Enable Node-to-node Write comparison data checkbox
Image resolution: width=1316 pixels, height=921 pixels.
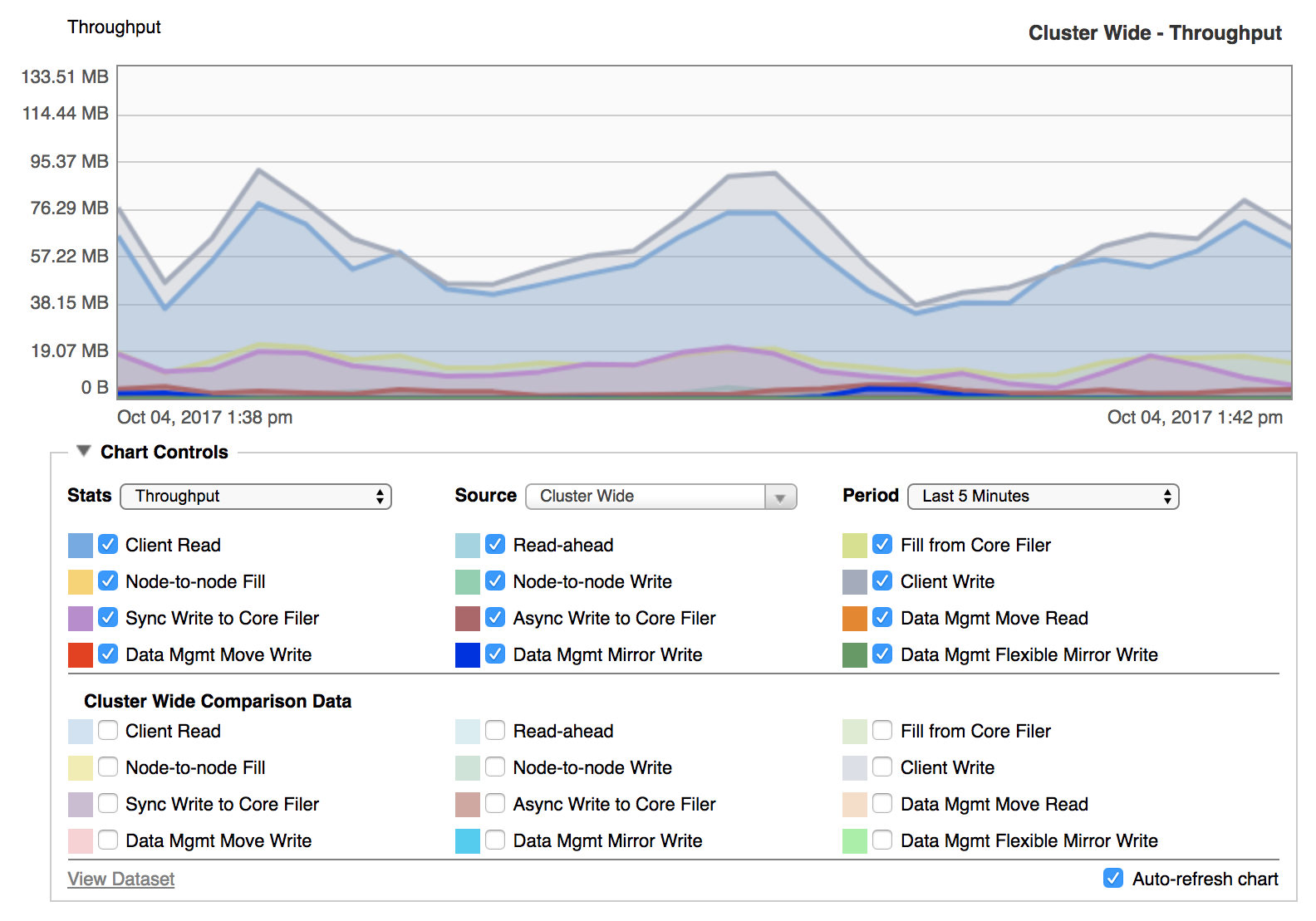coord(495,767)
